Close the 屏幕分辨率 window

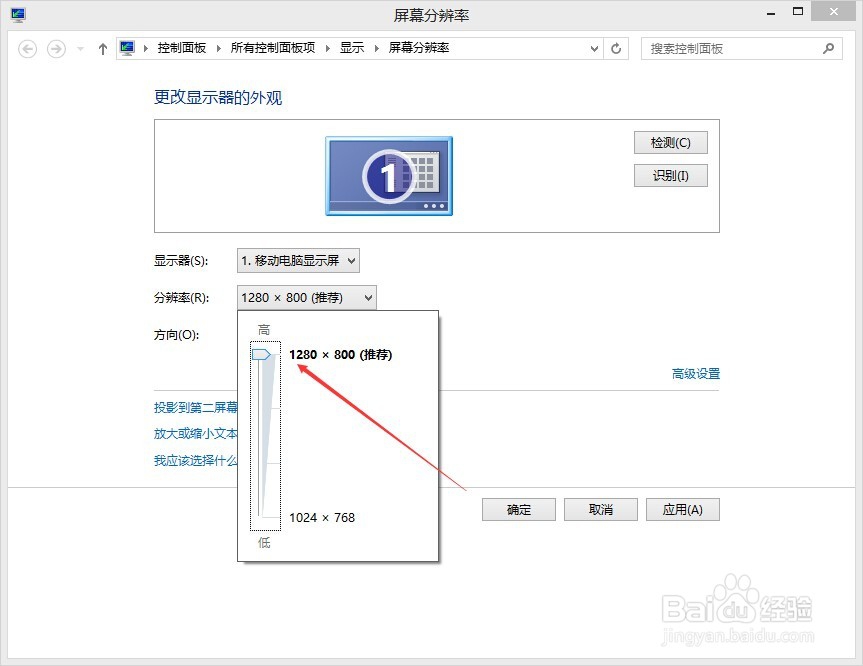click(834, 12)
